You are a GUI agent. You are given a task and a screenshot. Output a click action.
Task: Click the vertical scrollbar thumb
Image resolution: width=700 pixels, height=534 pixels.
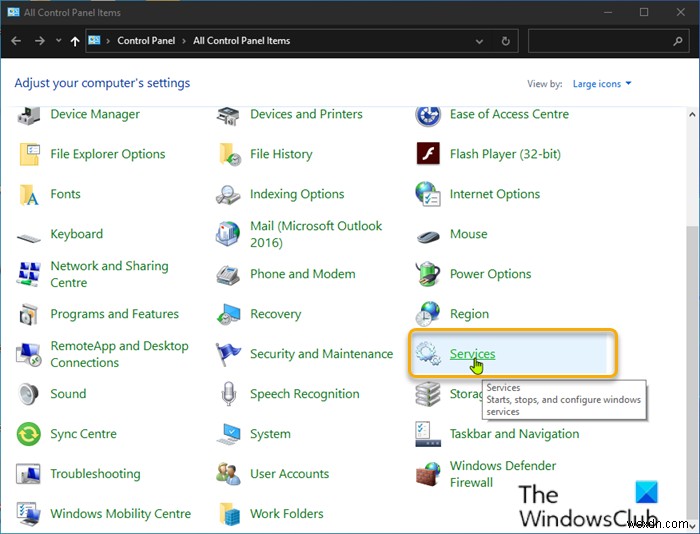pyautogui.click(x=692, y=371)
